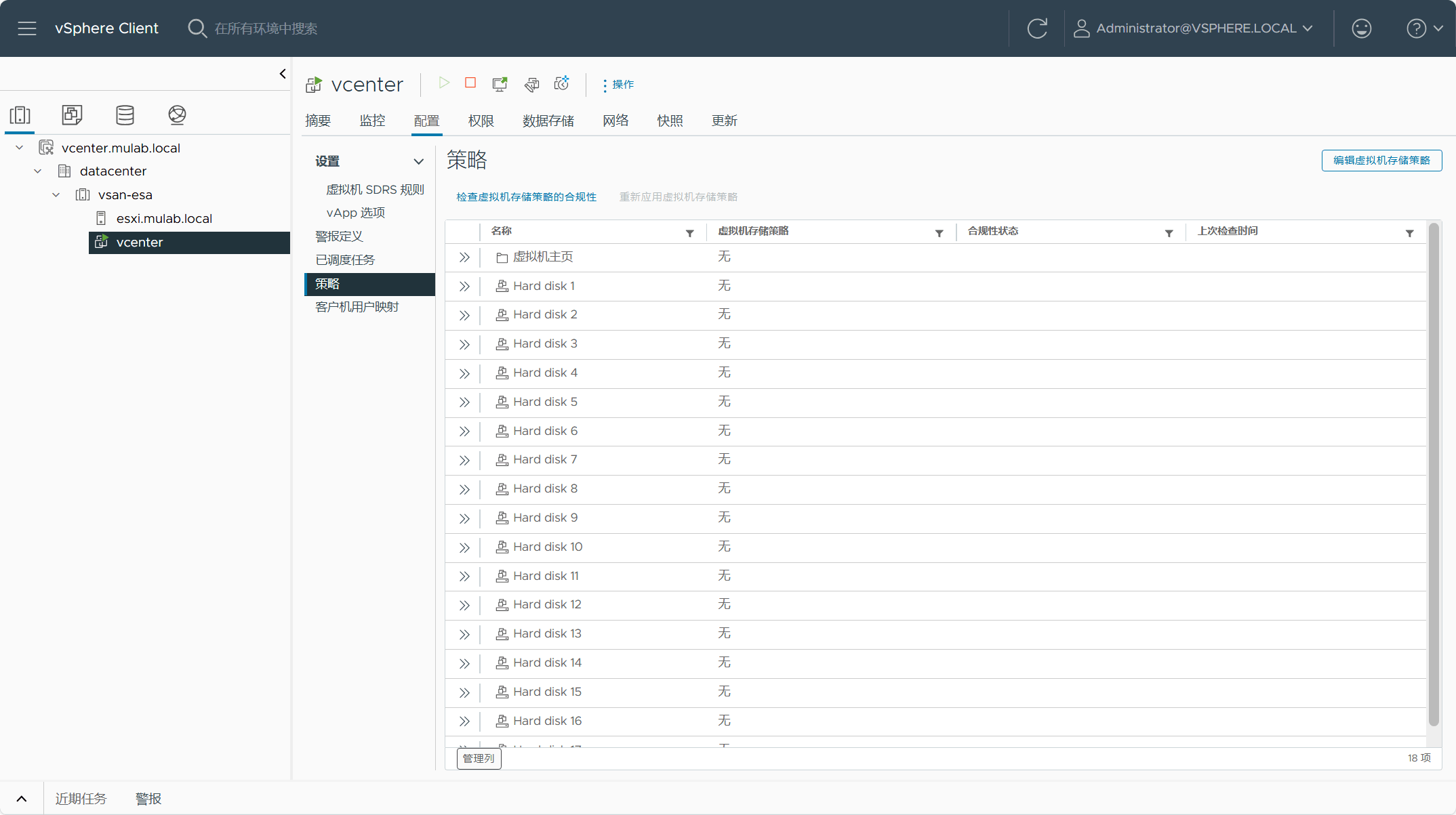Click the Hard disk 3 row name
This screenshot has width=1456, height=815.
[x=545, y=343]
